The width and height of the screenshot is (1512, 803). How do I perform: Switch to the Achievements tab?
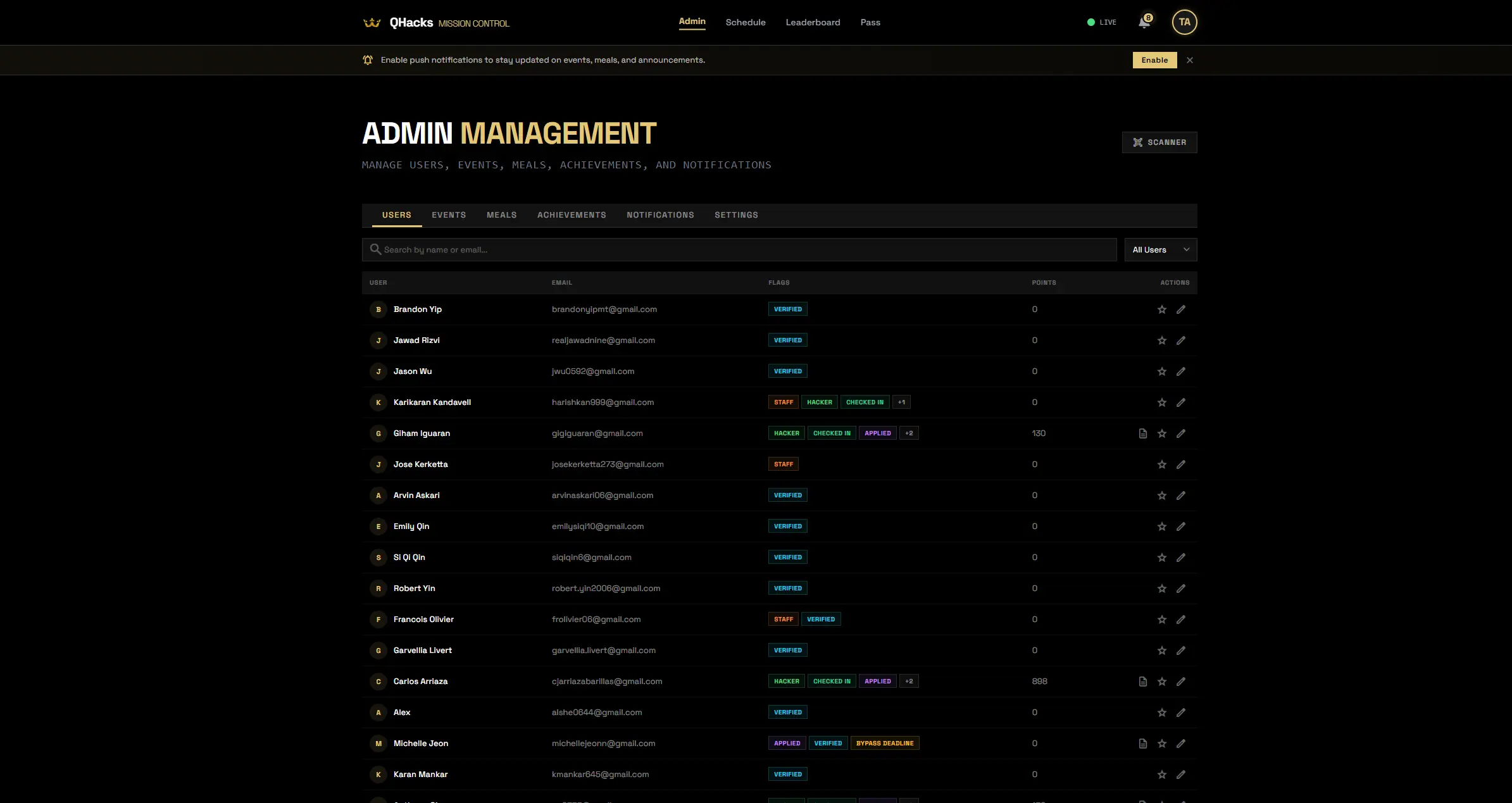571,215
